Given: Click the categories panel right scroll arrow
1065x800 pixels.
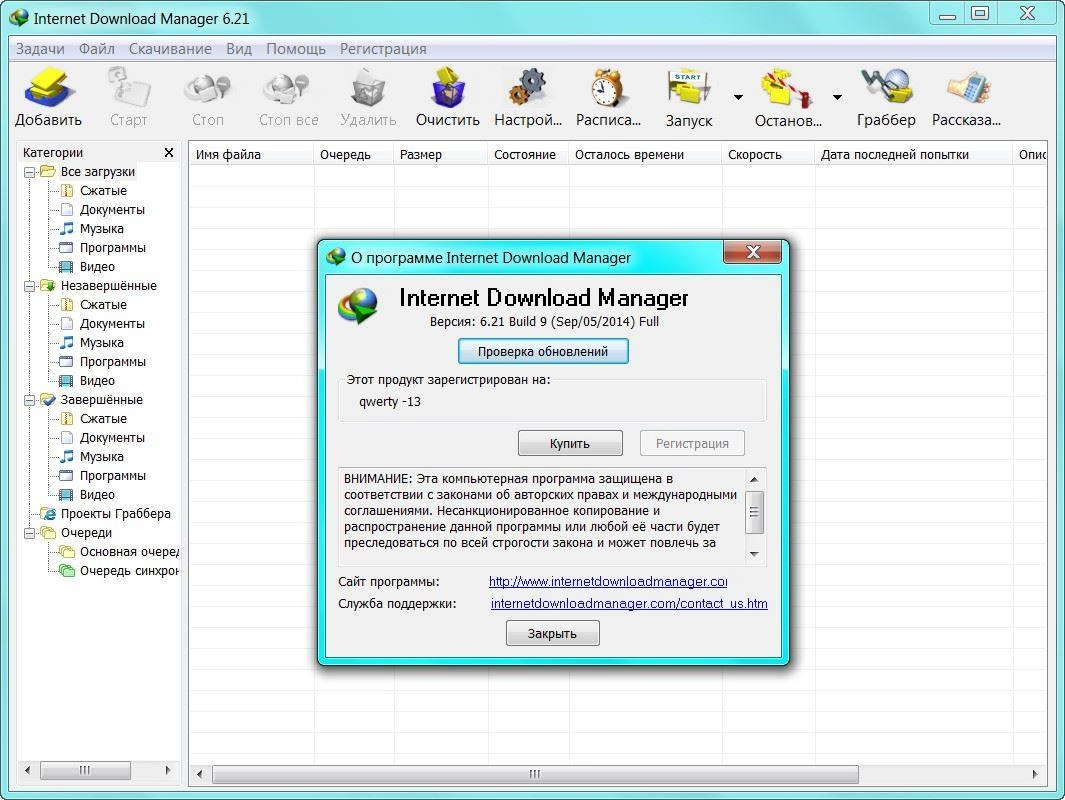Looking at the screenshot, I should 168,770.
